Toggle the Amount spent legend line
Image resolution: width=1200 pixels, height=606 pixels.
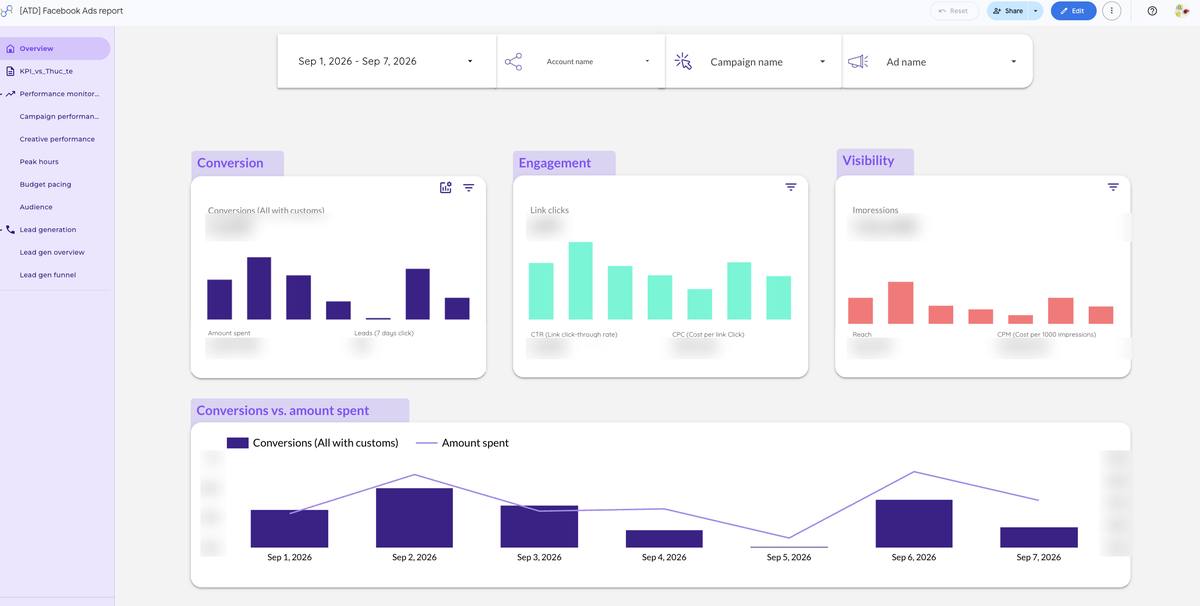pos(426,443)
